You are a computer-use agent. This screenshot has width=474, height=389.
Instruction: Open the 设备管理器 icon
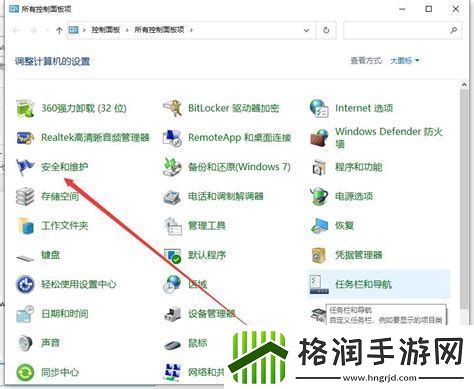[172, 314]
